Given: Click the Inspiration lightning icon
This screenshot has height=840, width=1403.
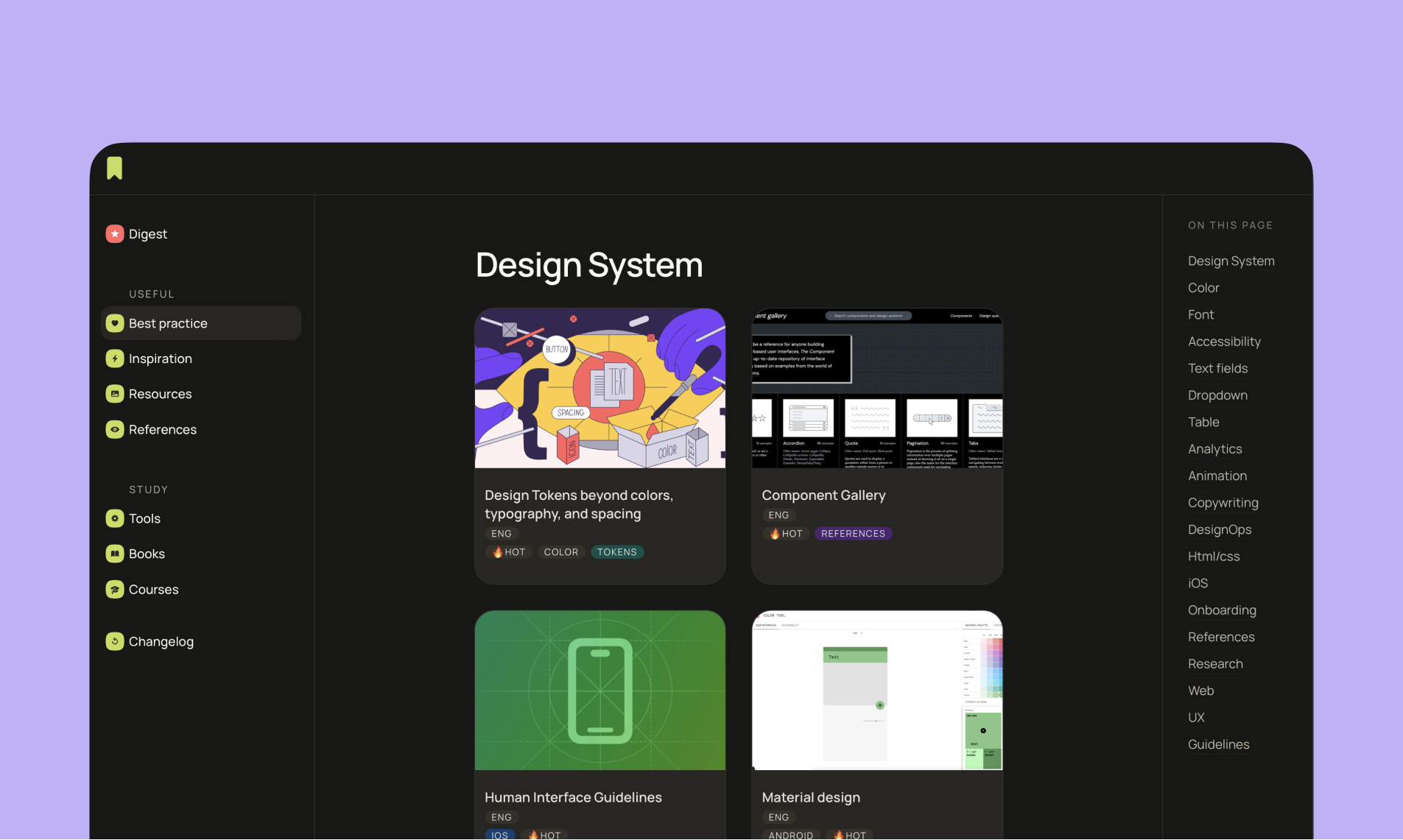Looking at the screenshot, I should click(115, 359).
